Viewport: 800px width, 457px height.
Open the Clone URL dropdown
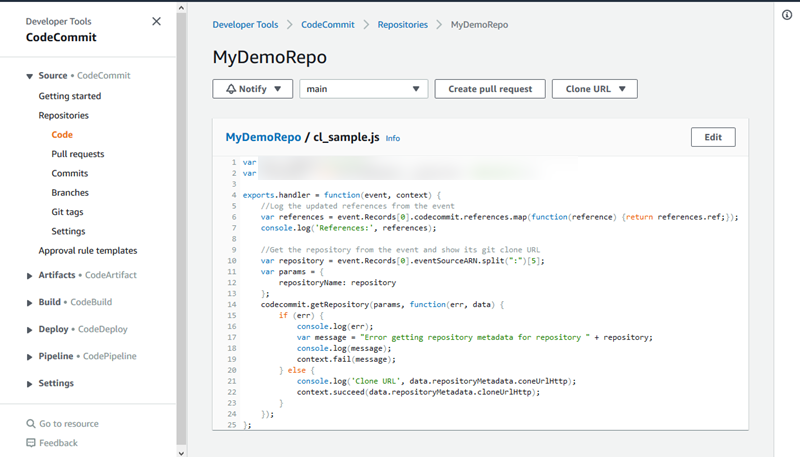[x=594, y=89]
